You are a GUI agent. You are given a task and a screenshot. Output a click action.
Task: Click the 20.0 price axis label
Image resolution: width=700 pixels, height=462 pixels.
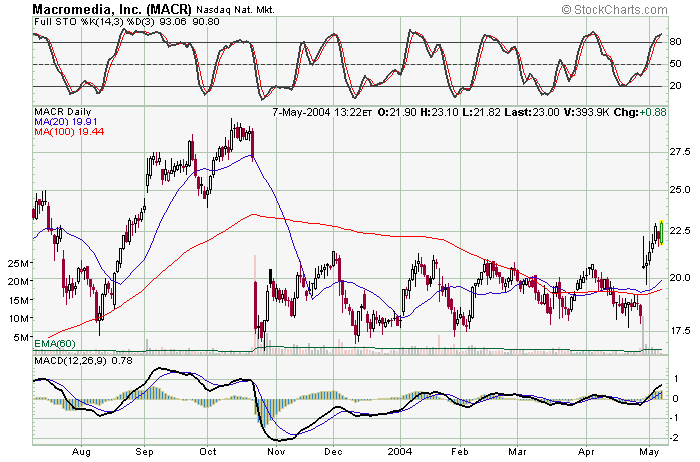[679, 278]
